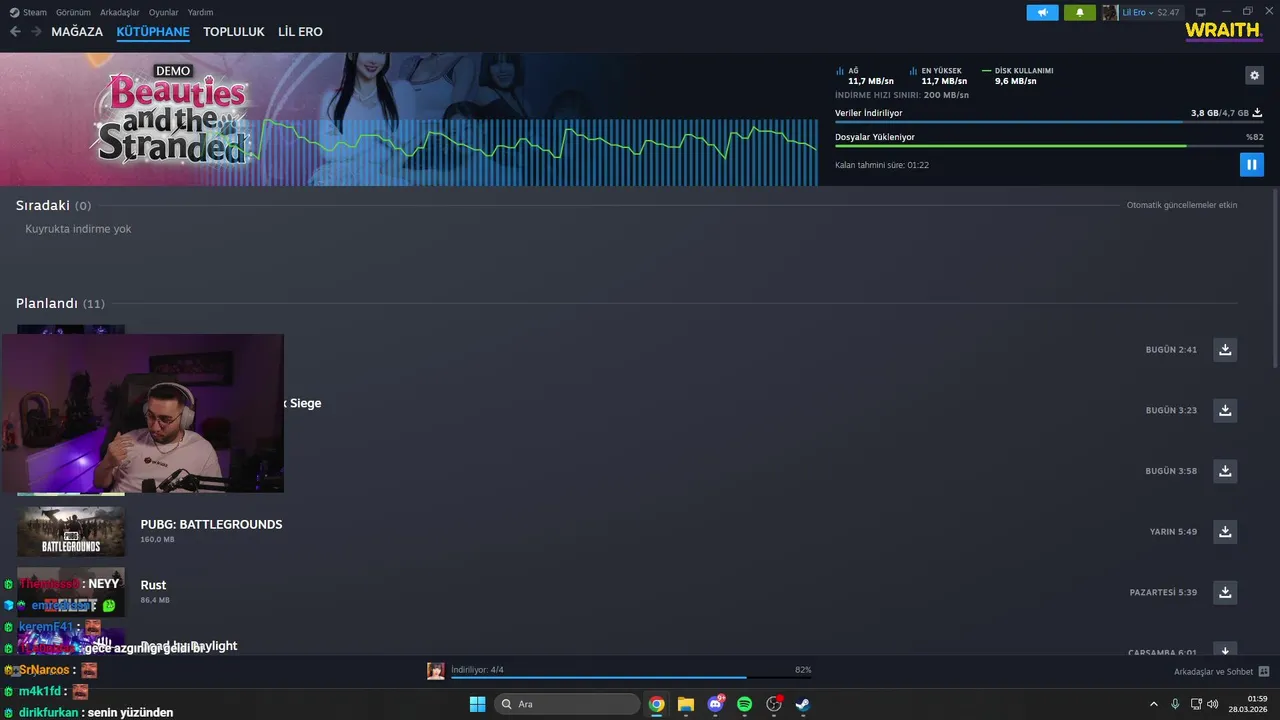Click the footer download progress bar
The height and width of the screenshot is (720, 1280).
[x=631, y=677]
